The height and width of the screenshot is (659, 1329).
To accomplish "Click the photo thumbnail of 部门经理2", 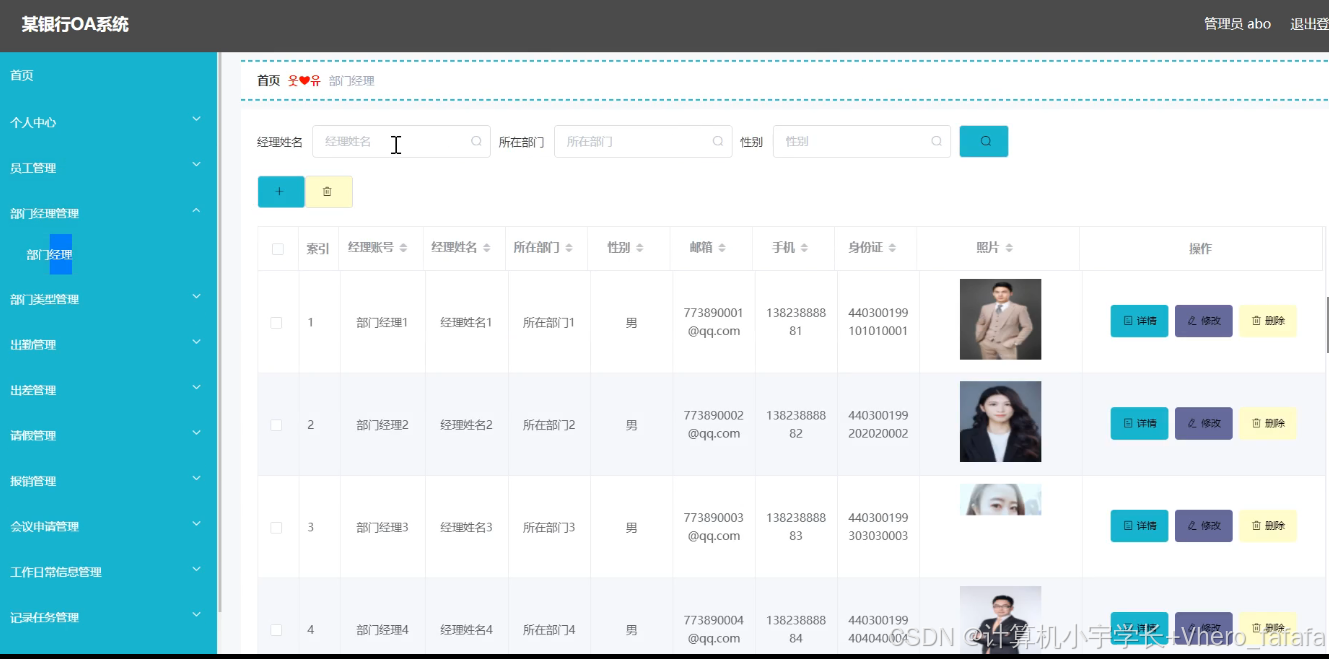I will pyautogui.click(x=1000, y=421).
